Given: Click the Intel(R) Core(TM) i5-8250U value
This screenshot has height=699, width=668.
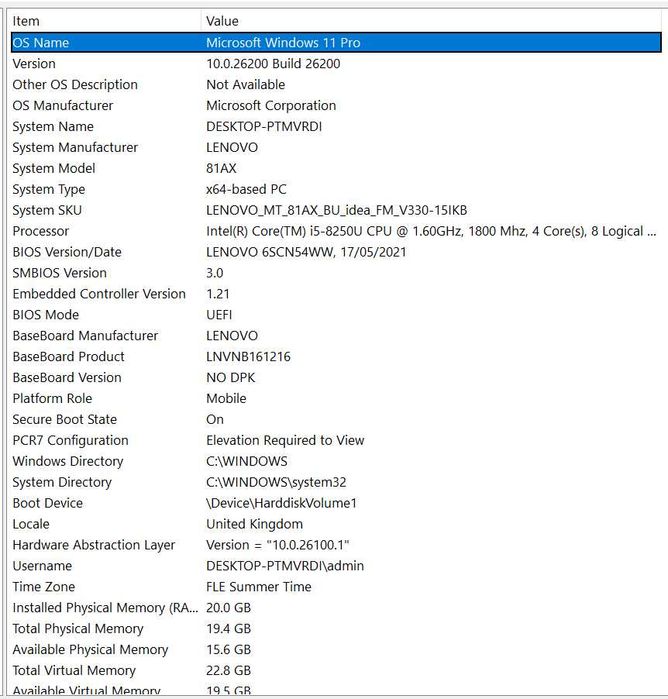Looking at the screenshot, I should pyautogui.click(x=431, y=231).
